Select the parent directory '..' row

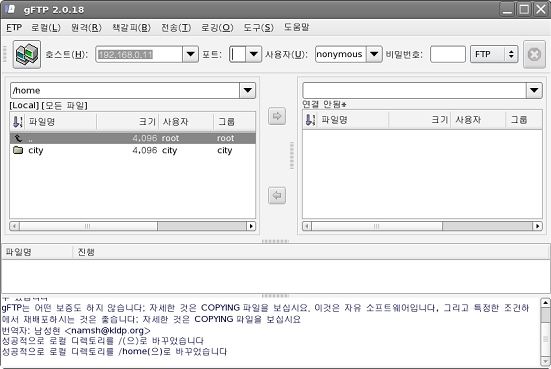coord(132,138)
